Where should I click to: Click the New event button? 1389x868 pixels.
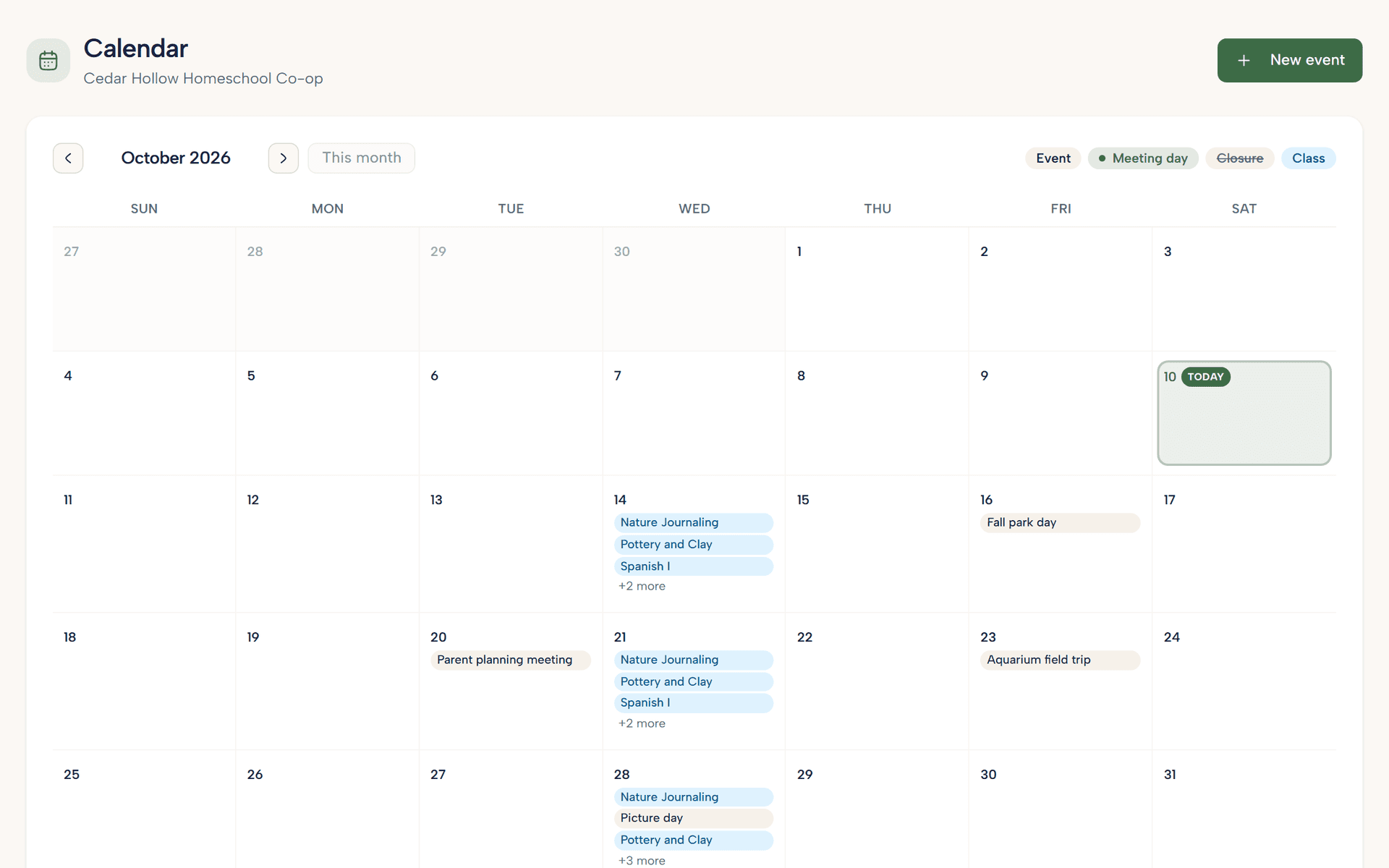coord(1289,60)
